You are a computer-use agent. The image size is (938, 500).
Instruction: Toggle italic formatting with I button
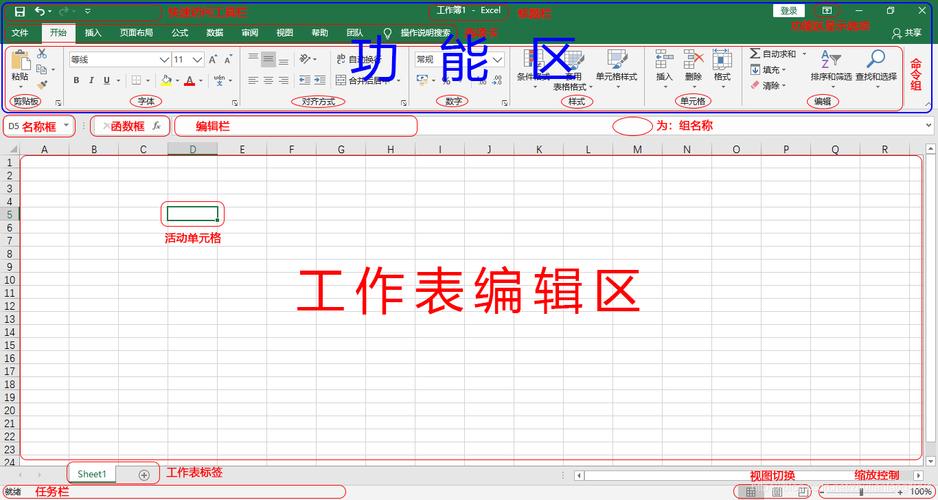(91, 81)
